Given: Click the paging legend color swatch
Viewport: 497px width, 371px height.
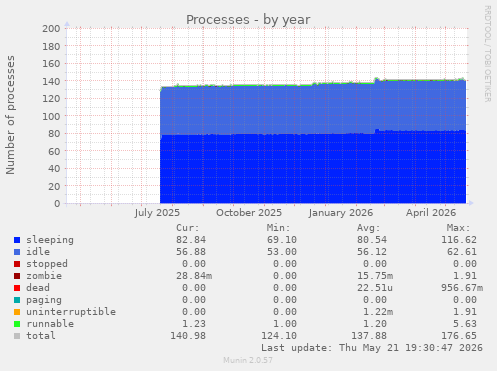Looking at the screenshot, I should [x=17, y=300].
